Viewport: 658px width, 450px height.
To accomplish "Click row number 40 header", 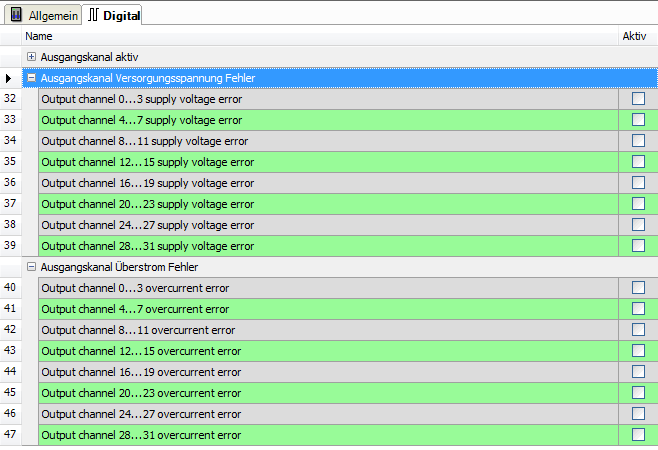I will pos(10,288).
